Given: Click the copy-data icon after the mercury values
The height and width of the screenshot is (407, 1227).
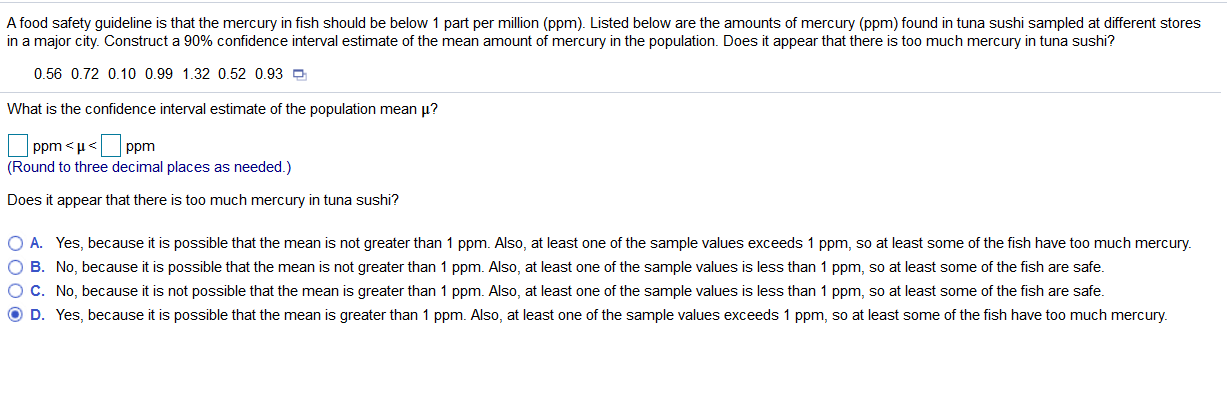Looking at the screenshot, I should tap(299, 74).
